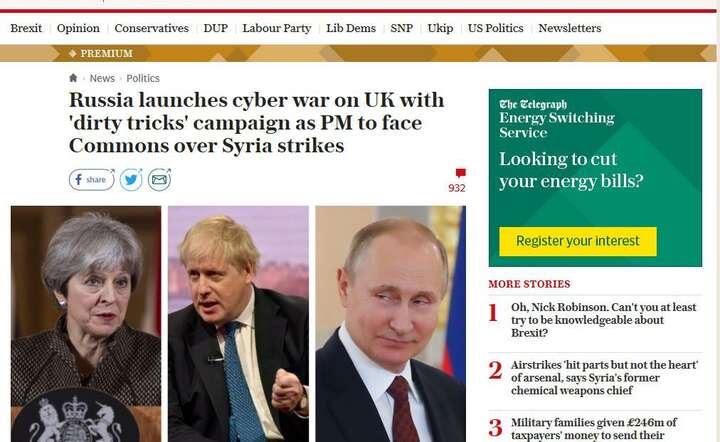This screenshot has height=442, width=720.
Task: Click the Register your interest button
Action: pos(578,241)
